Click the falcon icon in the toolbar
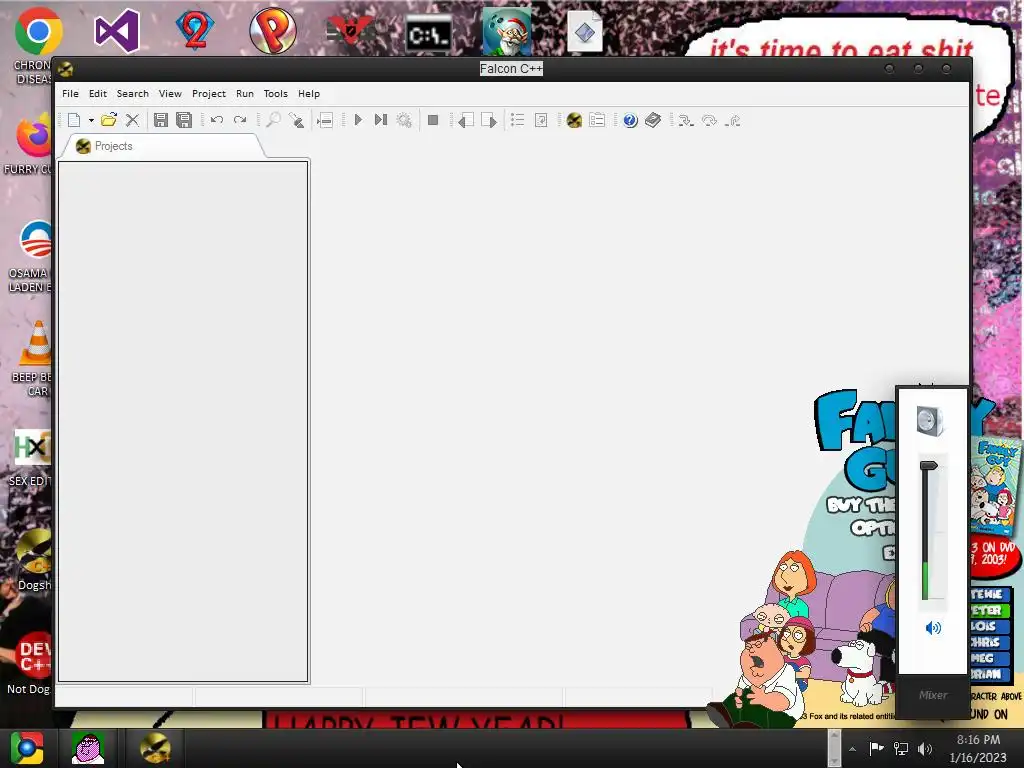The height and width of the screenshot is (768, 1024). [574, 120]
